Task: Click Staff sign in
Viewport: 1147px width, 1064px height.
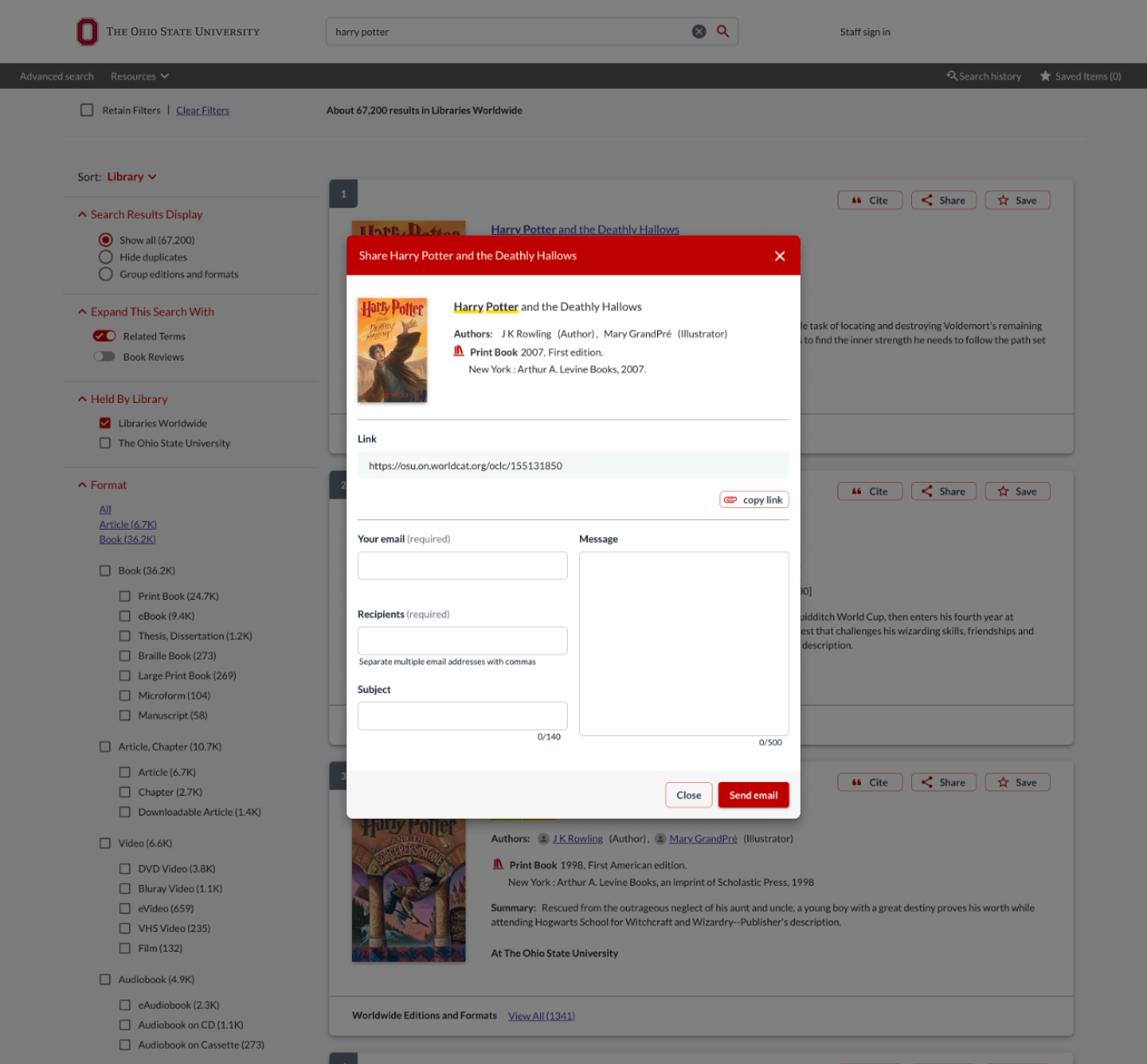Action: point(865,32)
